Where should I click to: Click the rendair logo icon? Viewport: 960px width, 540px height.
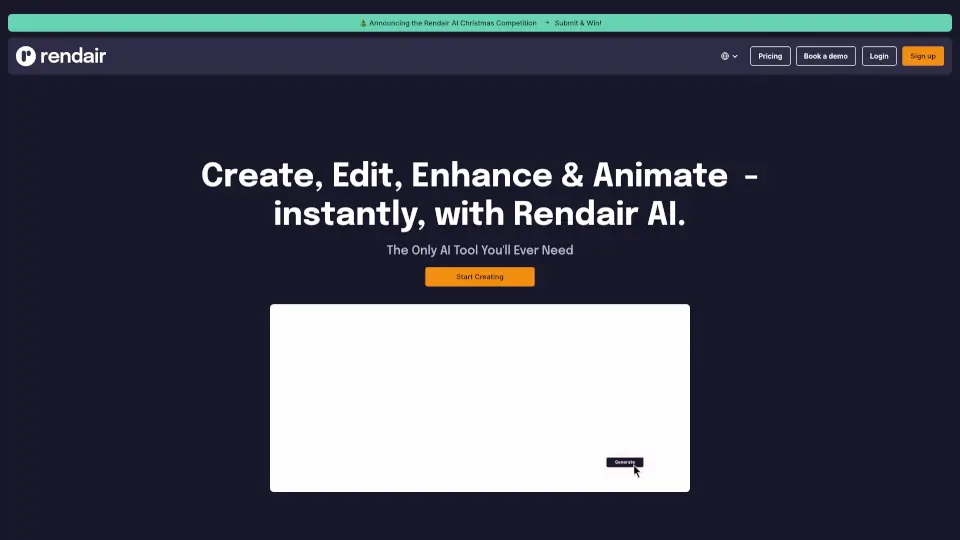point(26,56)
